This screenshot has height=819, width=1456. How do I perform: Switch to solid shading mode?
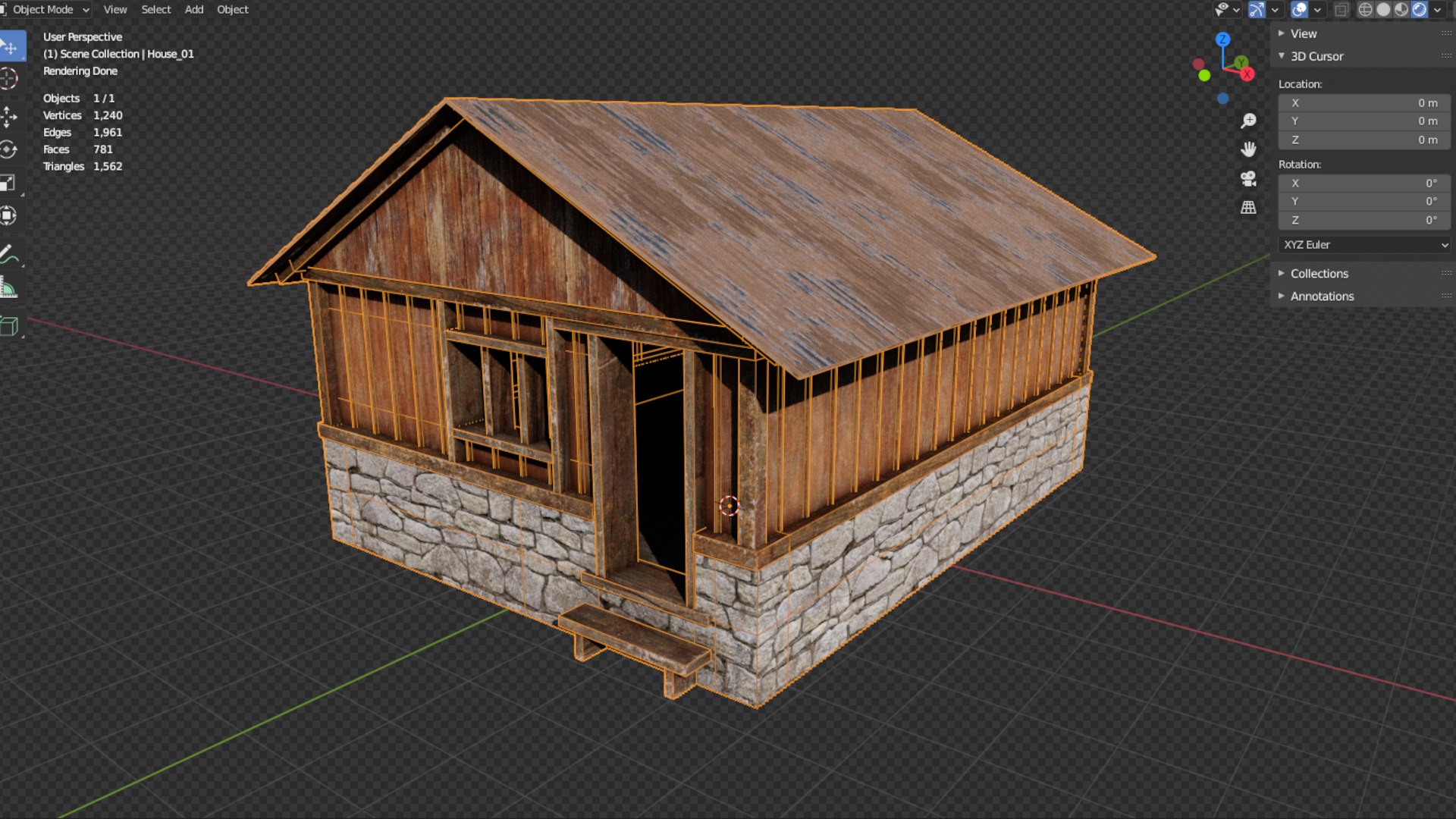click(x=1384, y=9)
